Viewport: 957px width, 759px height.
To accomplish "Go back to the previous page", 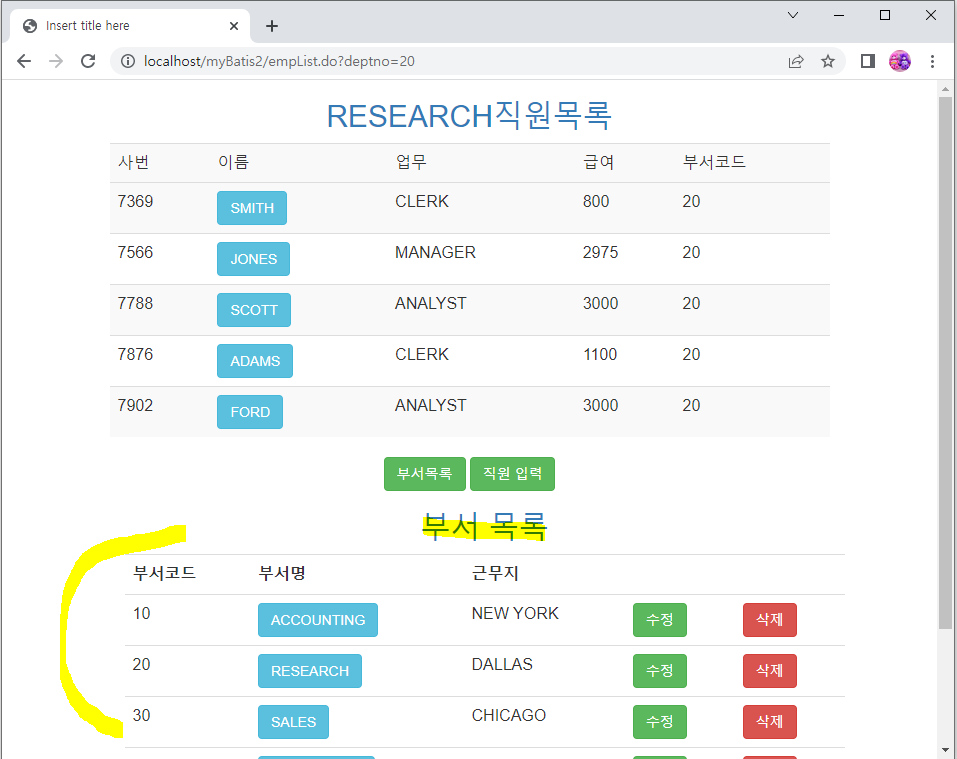I will (24, 61).
